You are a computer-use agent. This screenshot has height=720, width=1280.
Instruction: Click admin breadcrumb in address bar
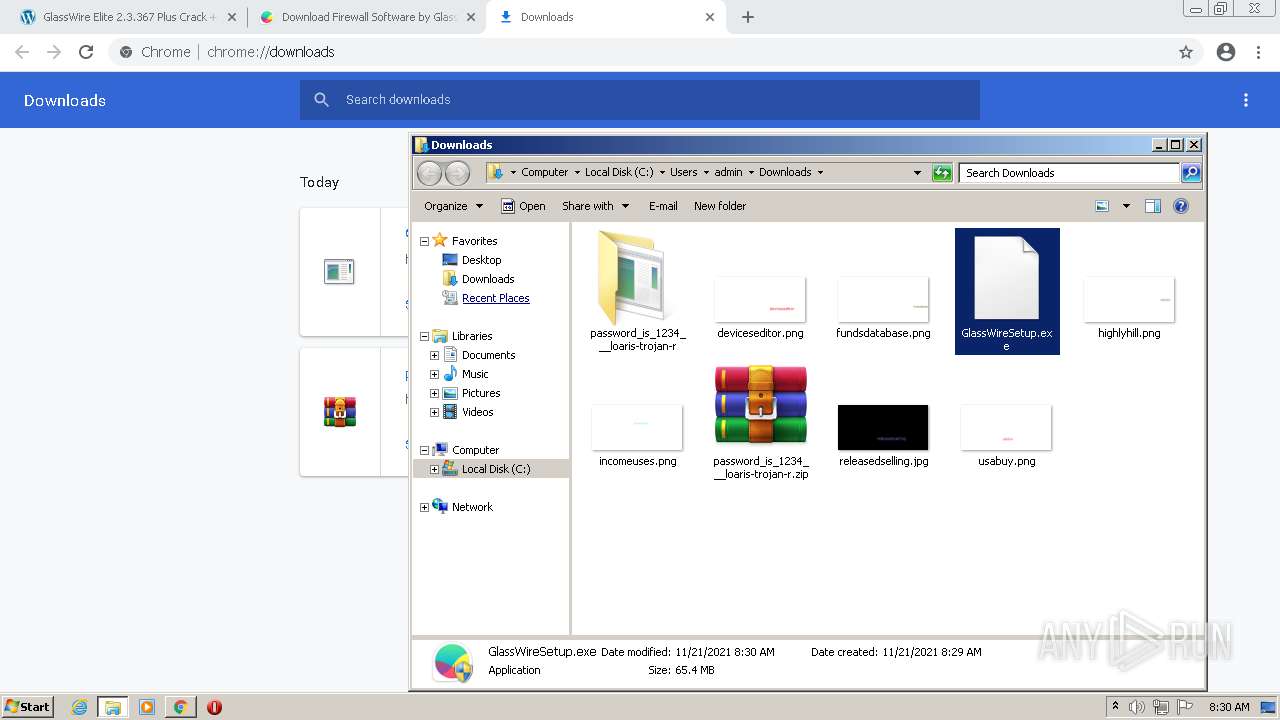(x=728, y=172)
